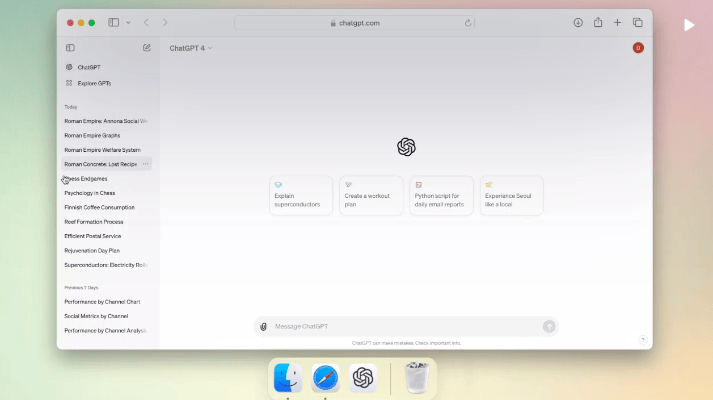Open the ChatGPT 4 model dropdown
Screen dimensions: 713x400
191,48
